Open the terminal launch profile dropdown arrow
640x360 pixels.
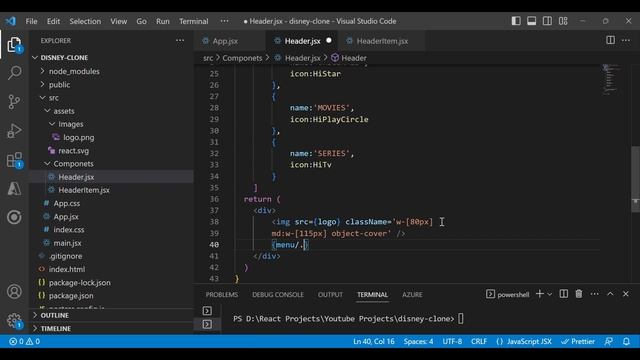coord(550,294)
